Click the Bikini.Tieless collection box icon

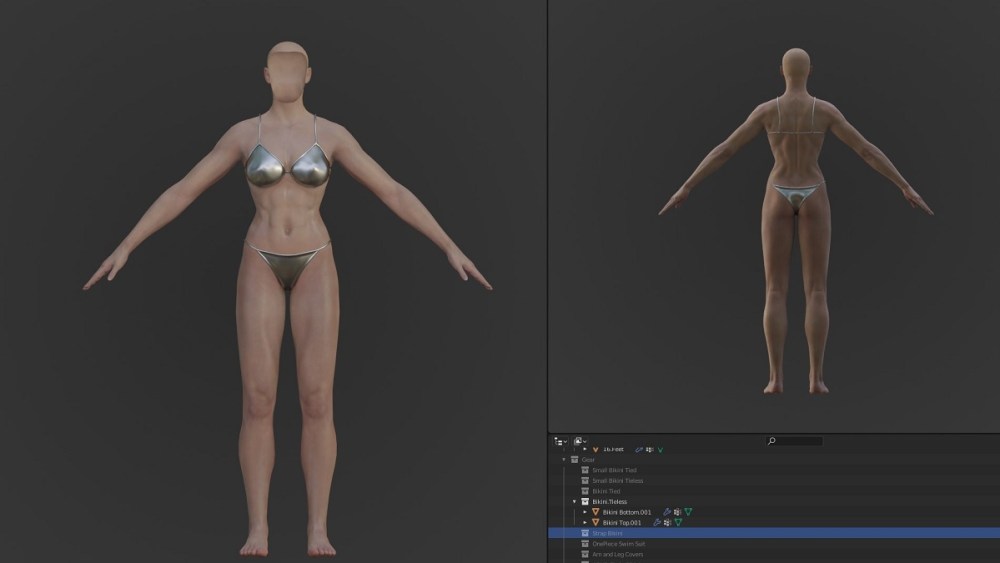point(585,501)
